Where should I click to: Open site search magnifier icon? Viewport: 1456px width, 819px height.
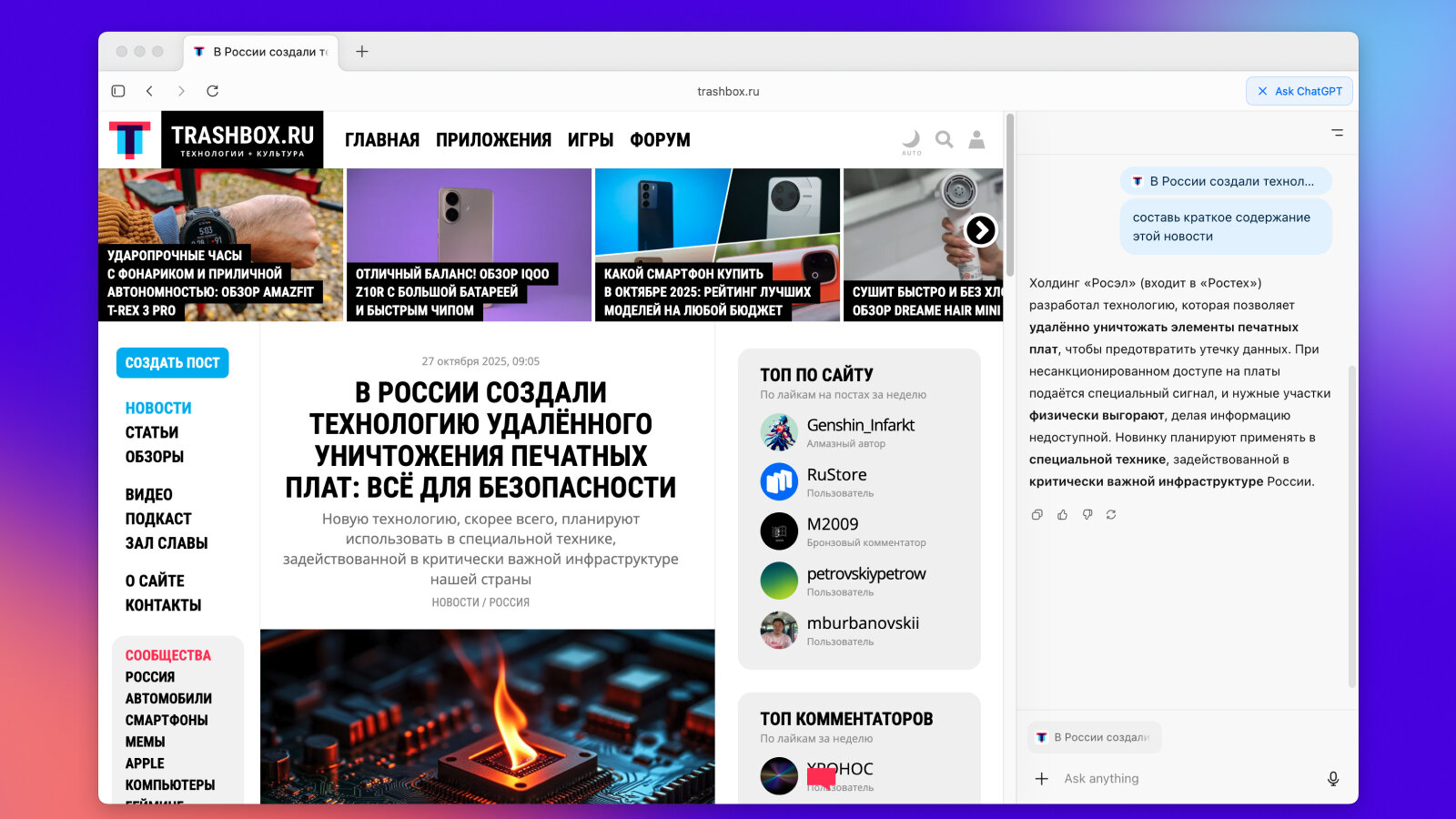945,139
